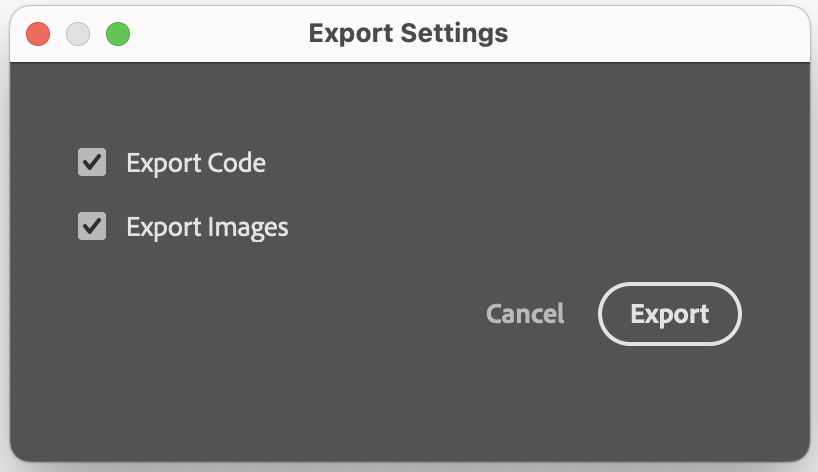This screenshot has height=472, width=818.
Task: Close the Export Settings window with red button
Action: pos(38,34)
